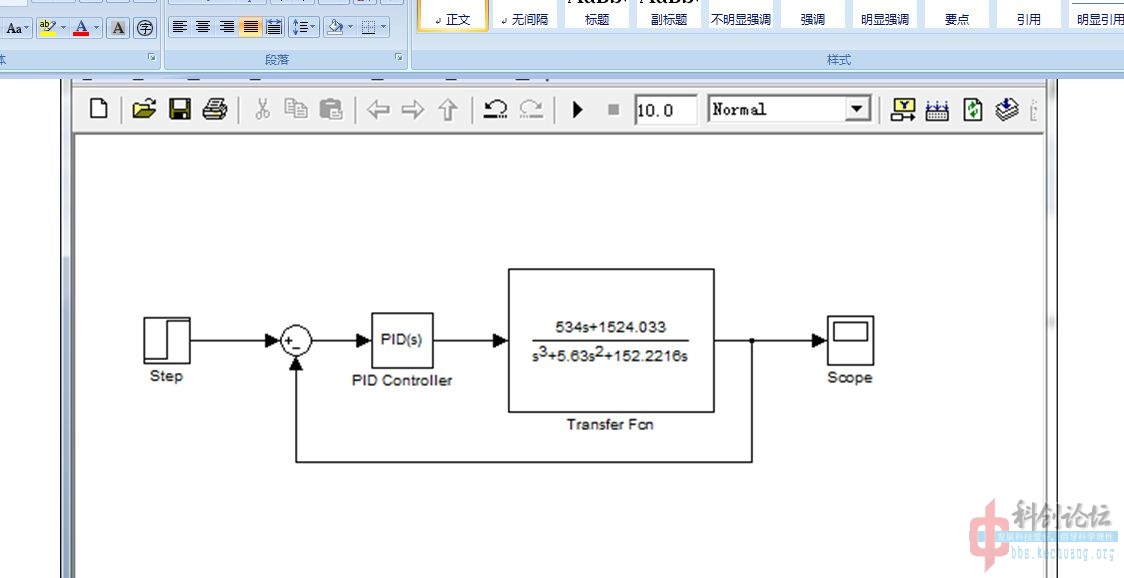Apply the 标题 style
The height and width of the screenshot is (578, 1124).
596,15
